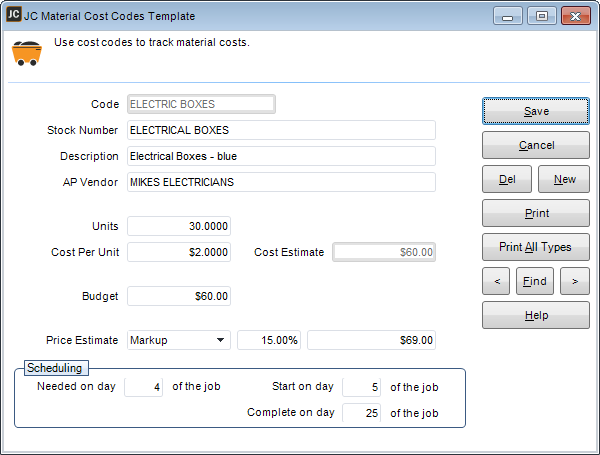
Task: Maximize the window
Action: 543,16
